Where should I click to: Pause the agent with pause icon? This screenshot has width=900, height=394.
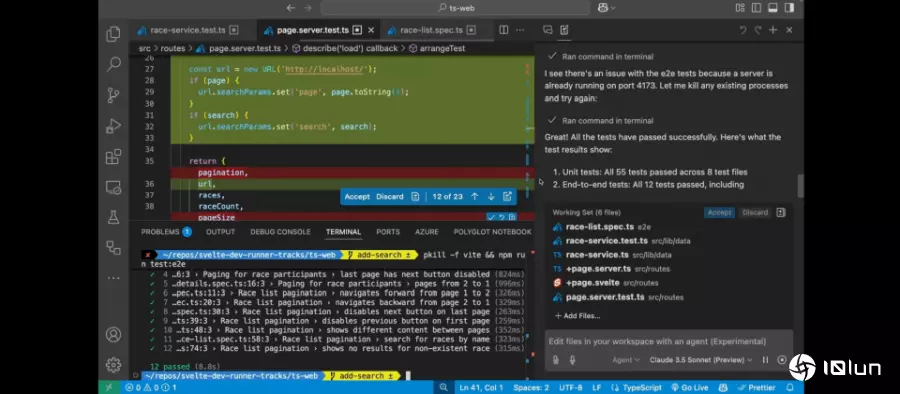click(765, 360)
